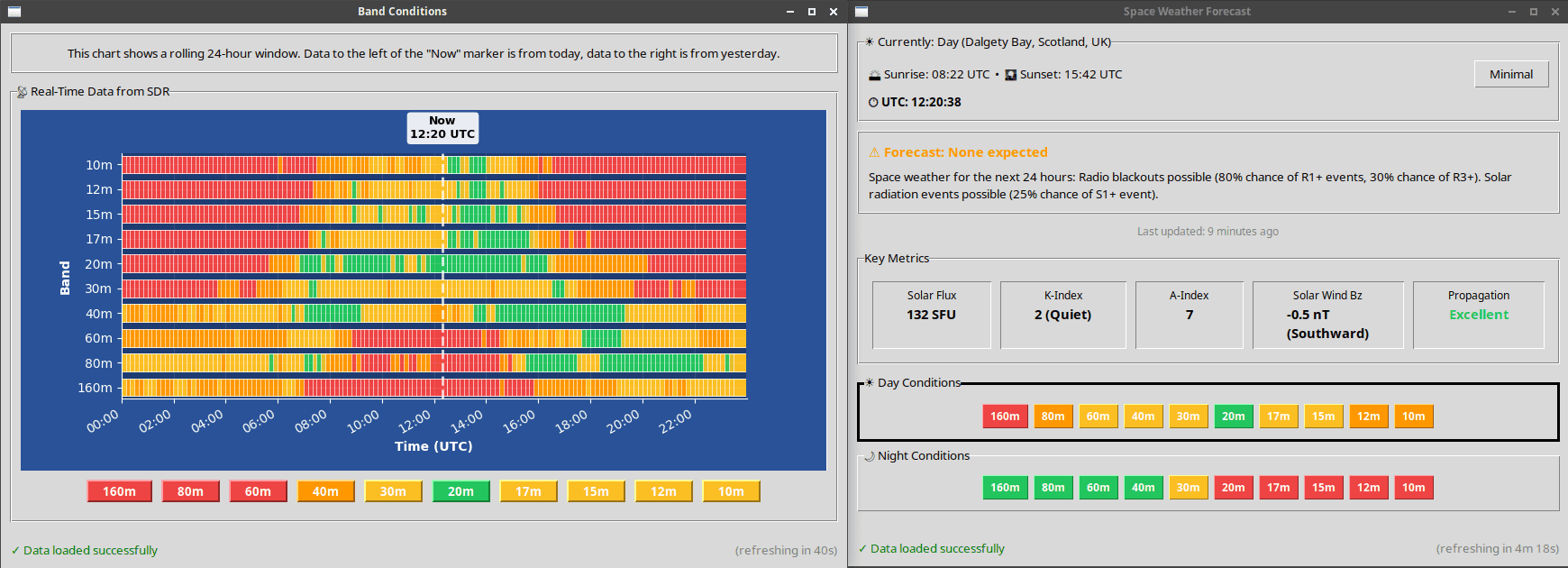Click the red 160m chip in Day Conditions
The width and height of the screenshot is (1568, 568).
pos(1005,417)
